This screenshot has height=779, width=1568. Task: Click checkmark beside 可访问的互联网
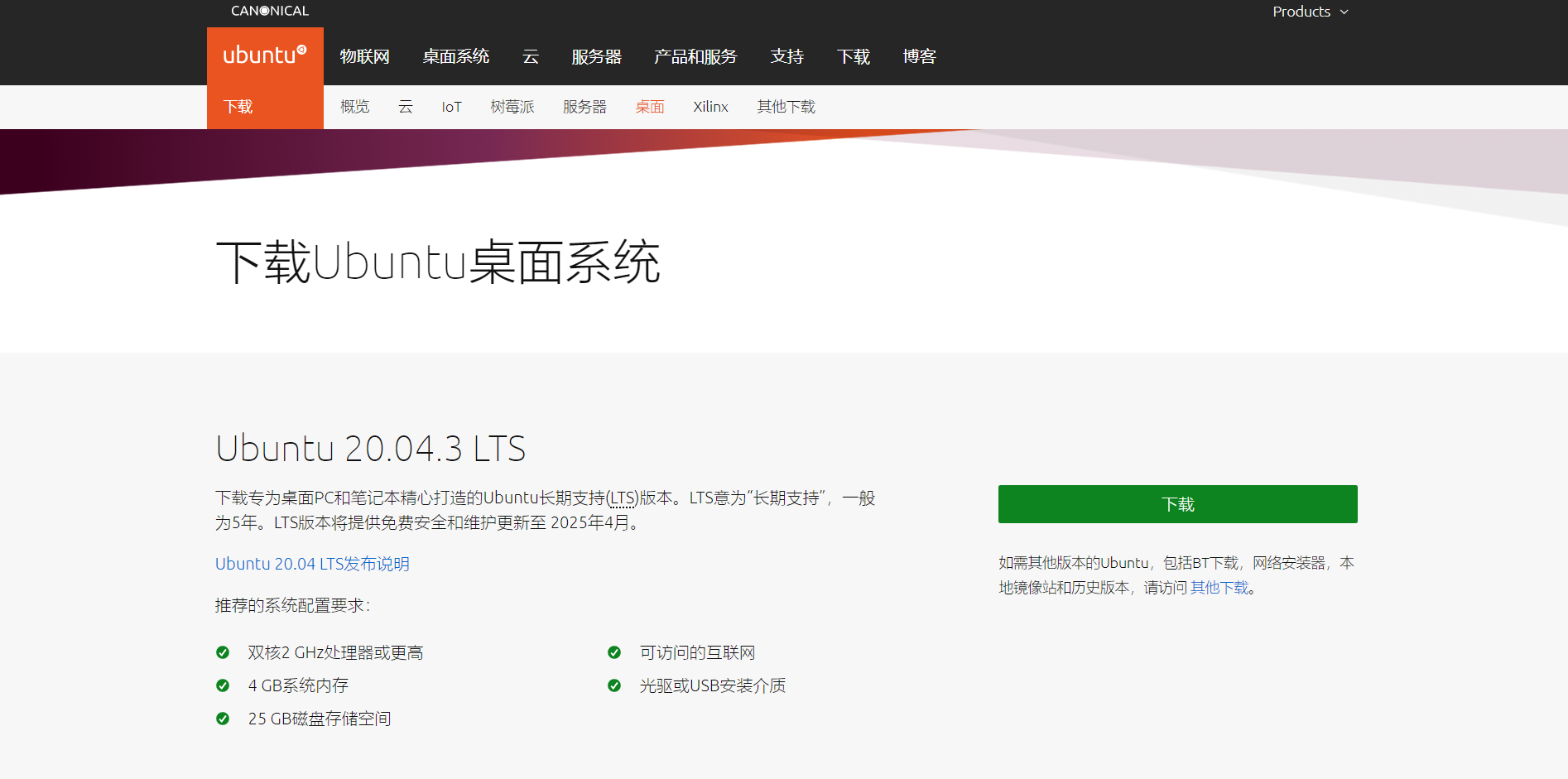614,652
